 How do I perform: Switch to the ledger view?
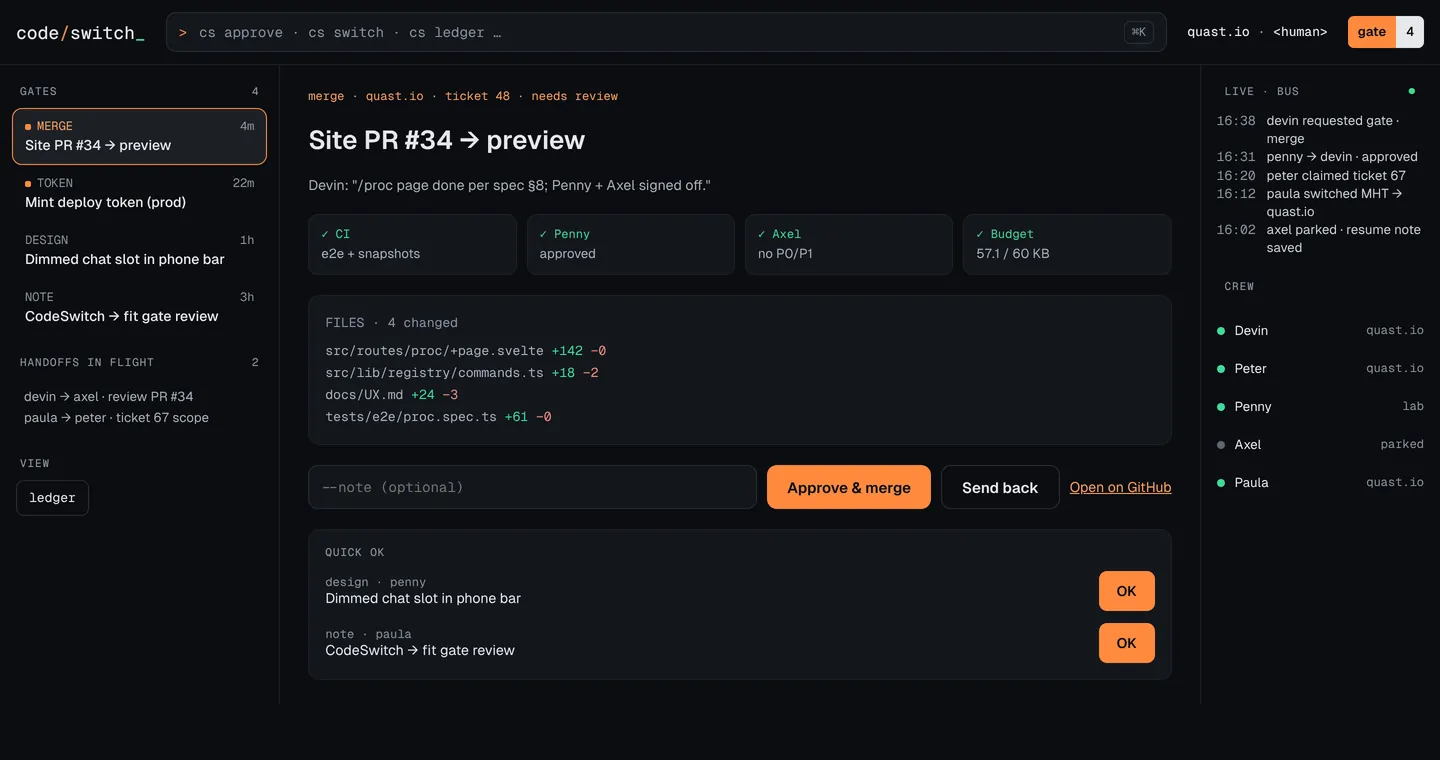coord(52,498)
